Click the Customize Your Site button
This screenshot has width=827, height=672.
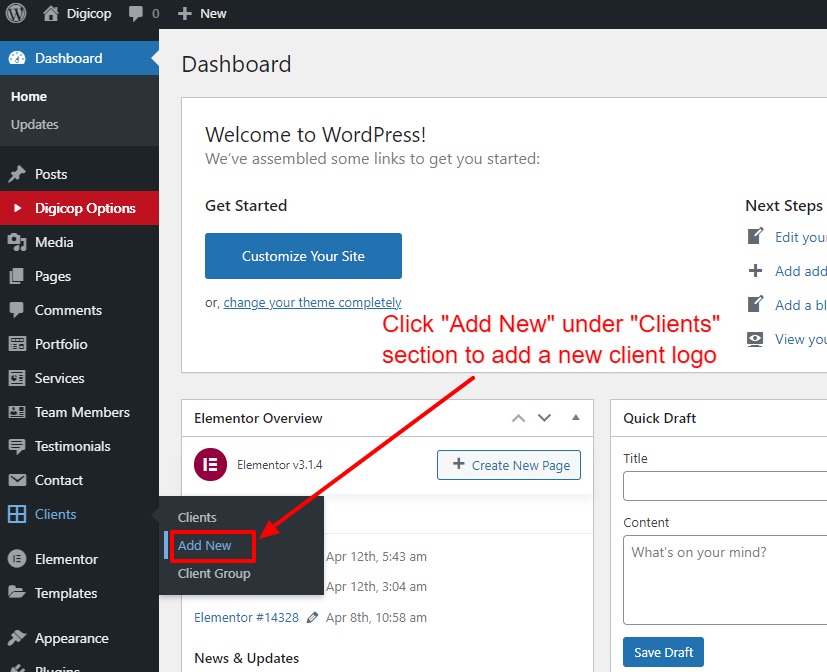pyautogui.click(x=303, y=256)
